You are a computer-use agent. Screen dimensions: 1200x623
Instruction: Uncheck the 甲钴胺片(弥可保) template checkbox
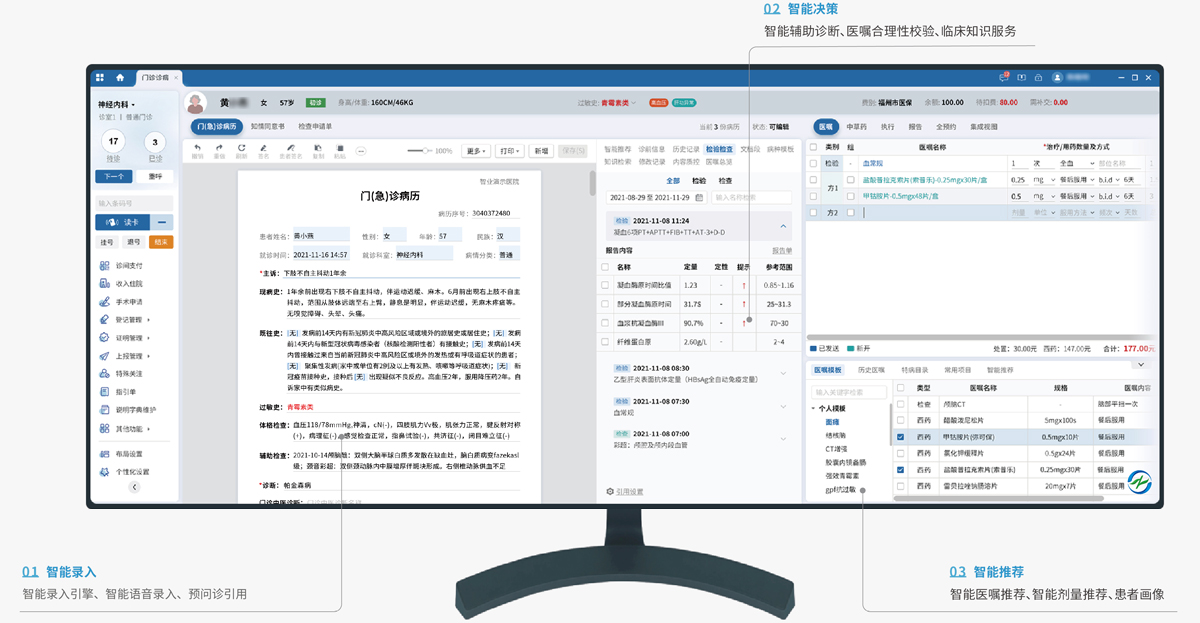click(x=902, y=437)
